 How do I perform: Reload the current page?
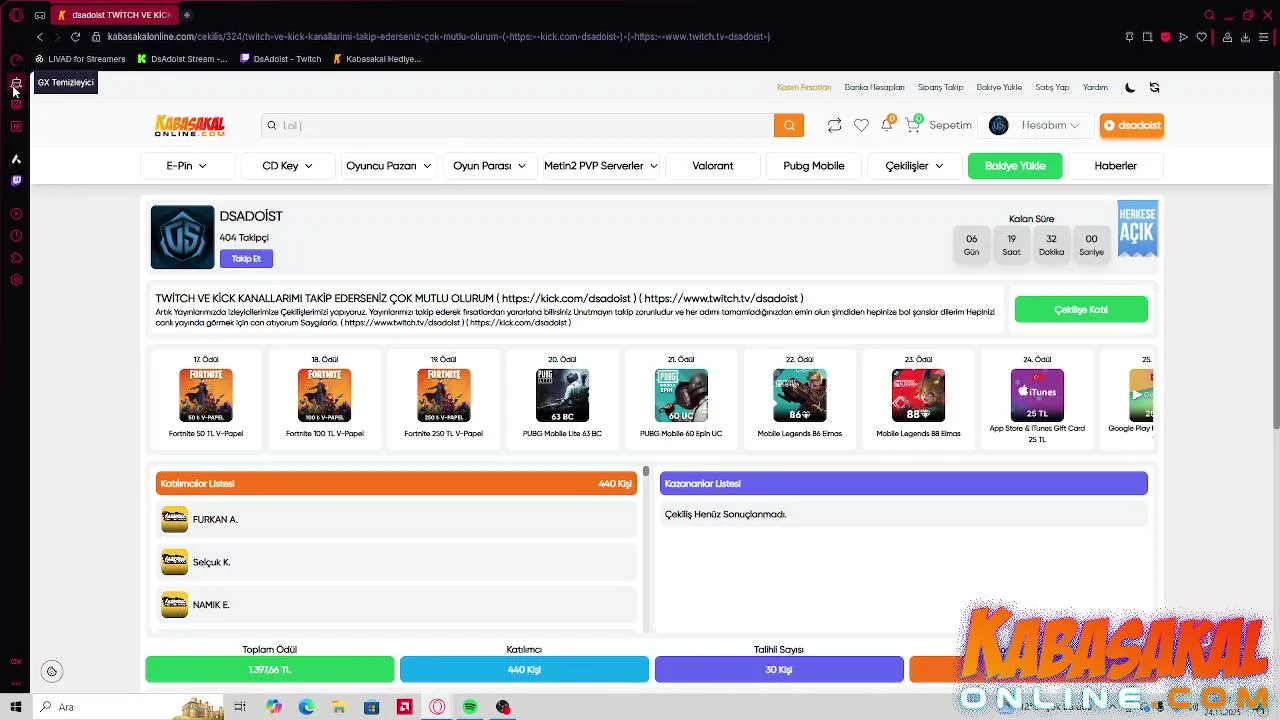pos(75,37)
